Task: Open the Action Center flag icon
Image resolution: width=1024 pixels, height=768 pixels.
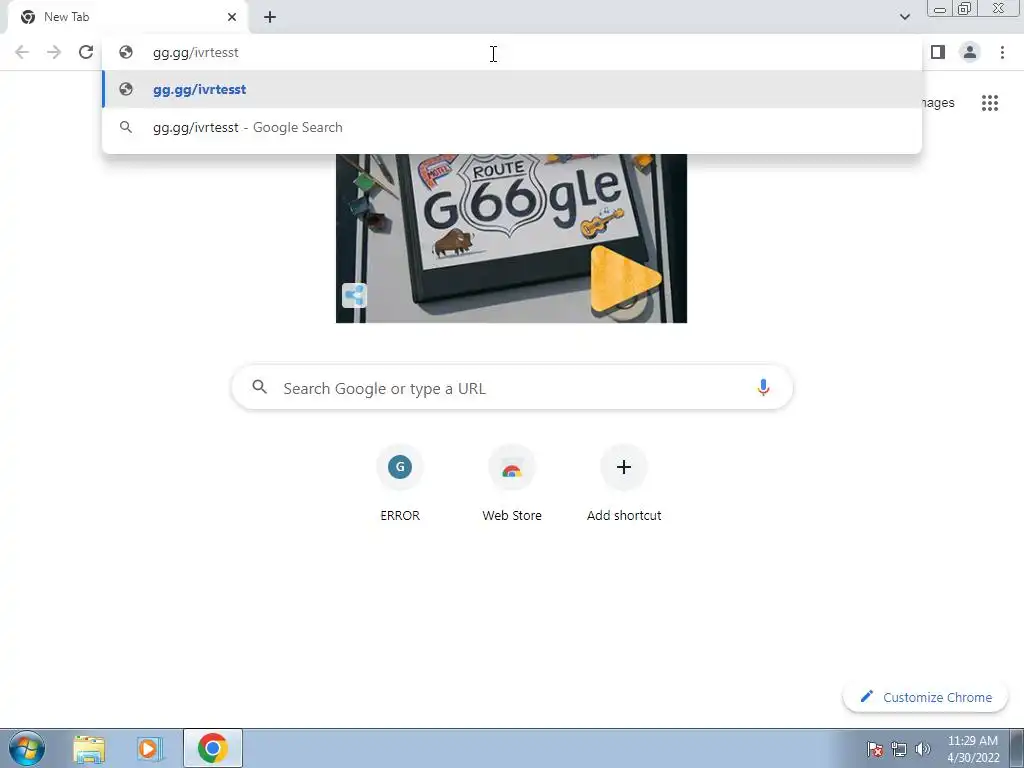Action: (875, 749)
